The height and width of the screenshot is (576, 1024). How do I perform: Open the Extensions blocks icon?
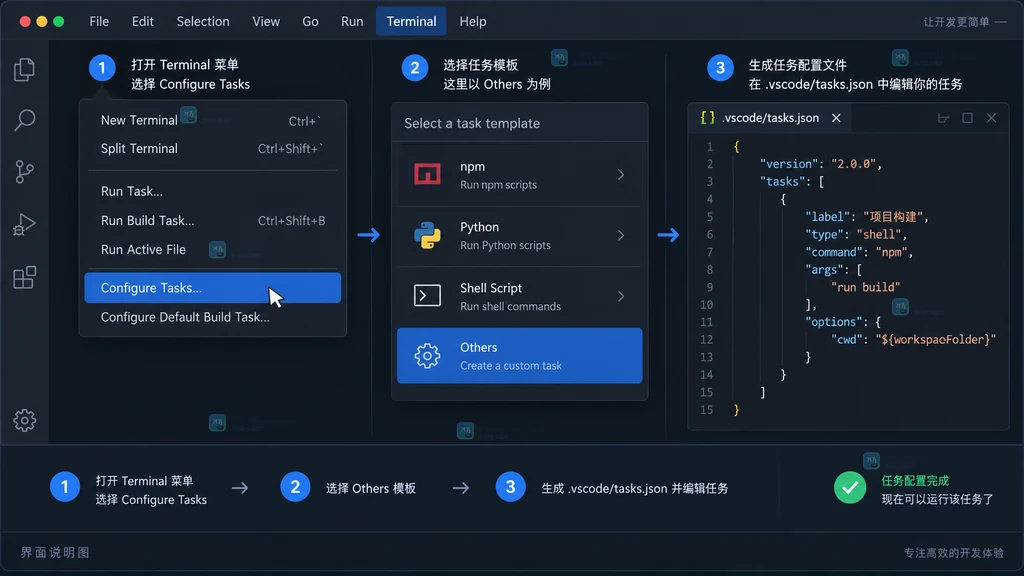coord(24,277)
